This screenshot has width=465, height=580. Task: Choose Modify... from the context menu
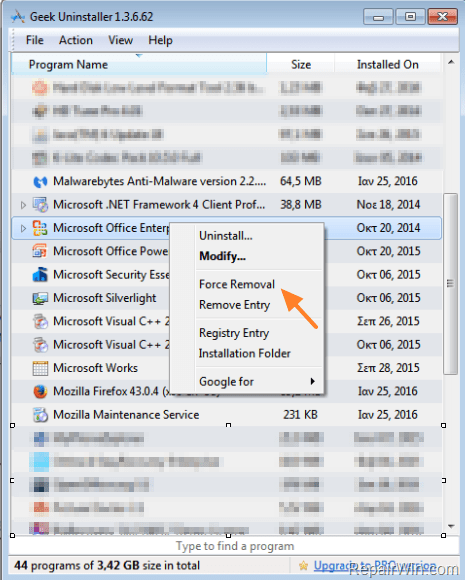tap(222, 256)
